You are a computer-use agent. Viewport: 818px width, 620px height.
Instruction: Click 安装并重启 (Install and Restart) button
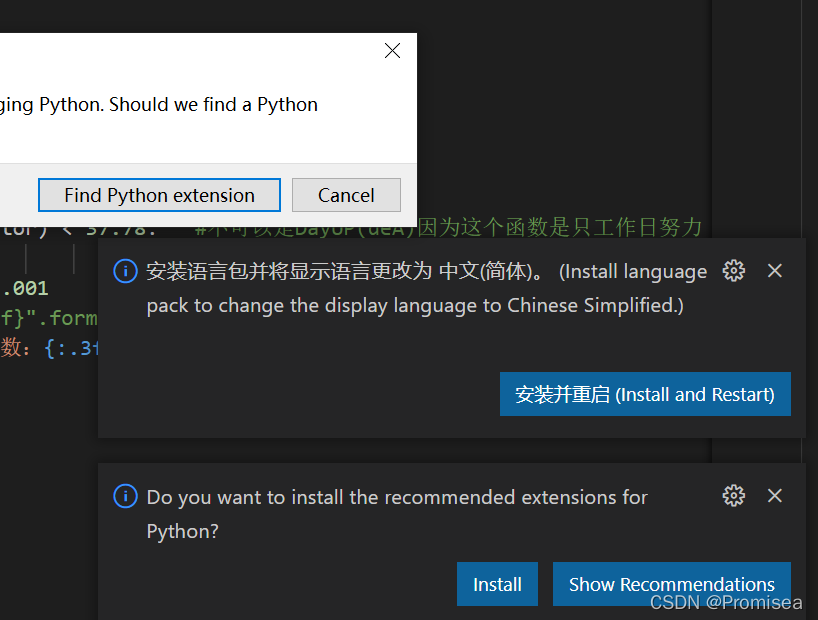point(645,394)
